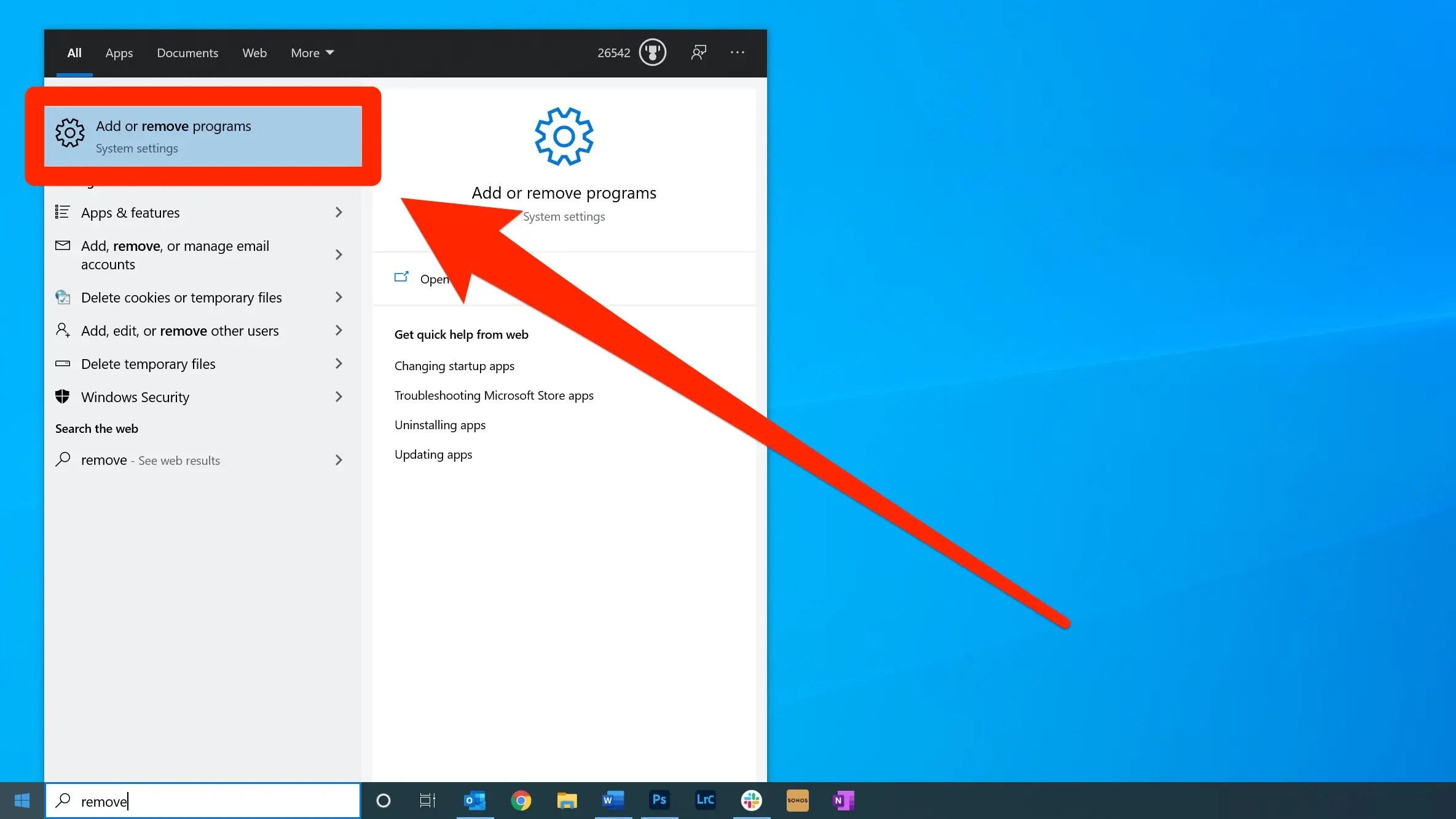The image size is (1456, 819).
Task: Click the Microsoft Rewards trophy icon
Action: click(x=653, y=52)
